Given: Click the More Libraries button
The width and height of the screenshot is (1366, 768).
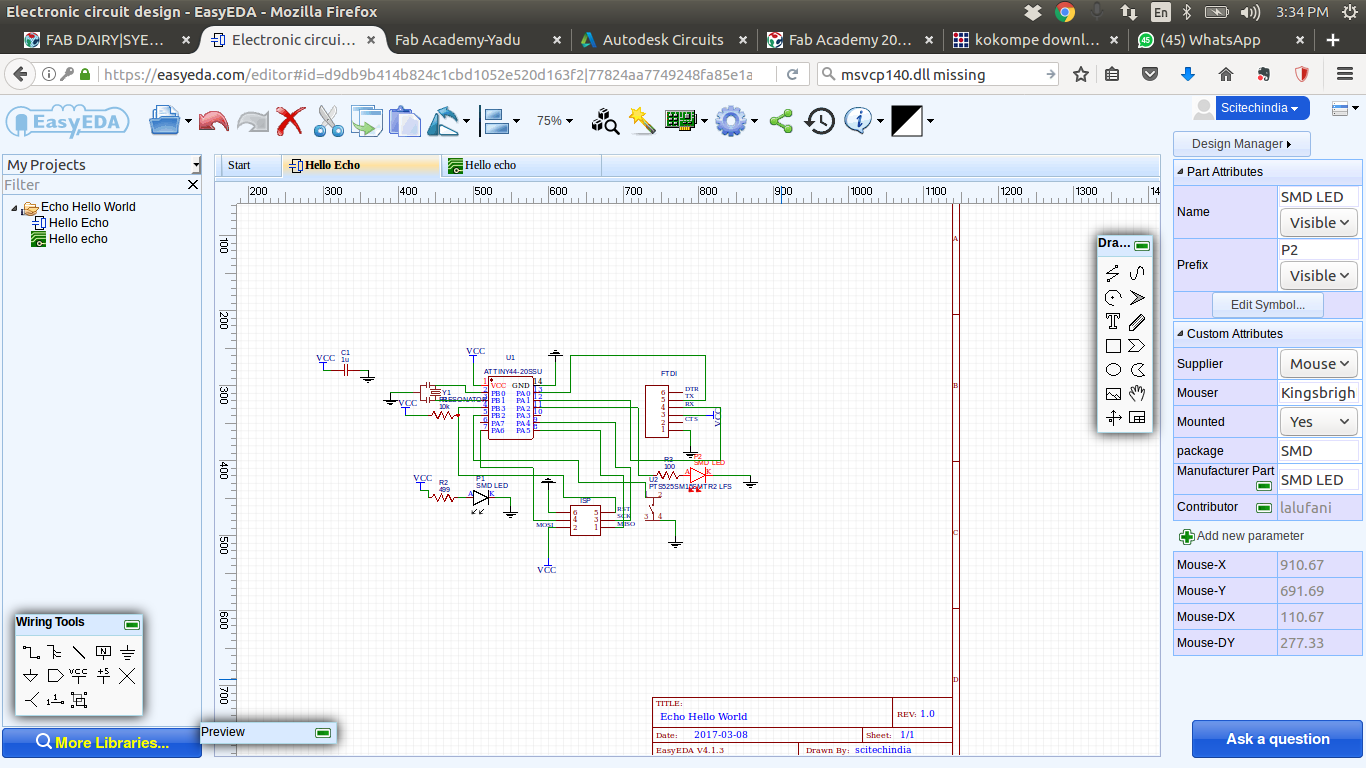Looking at the screenshot, I should click(101, 743).
